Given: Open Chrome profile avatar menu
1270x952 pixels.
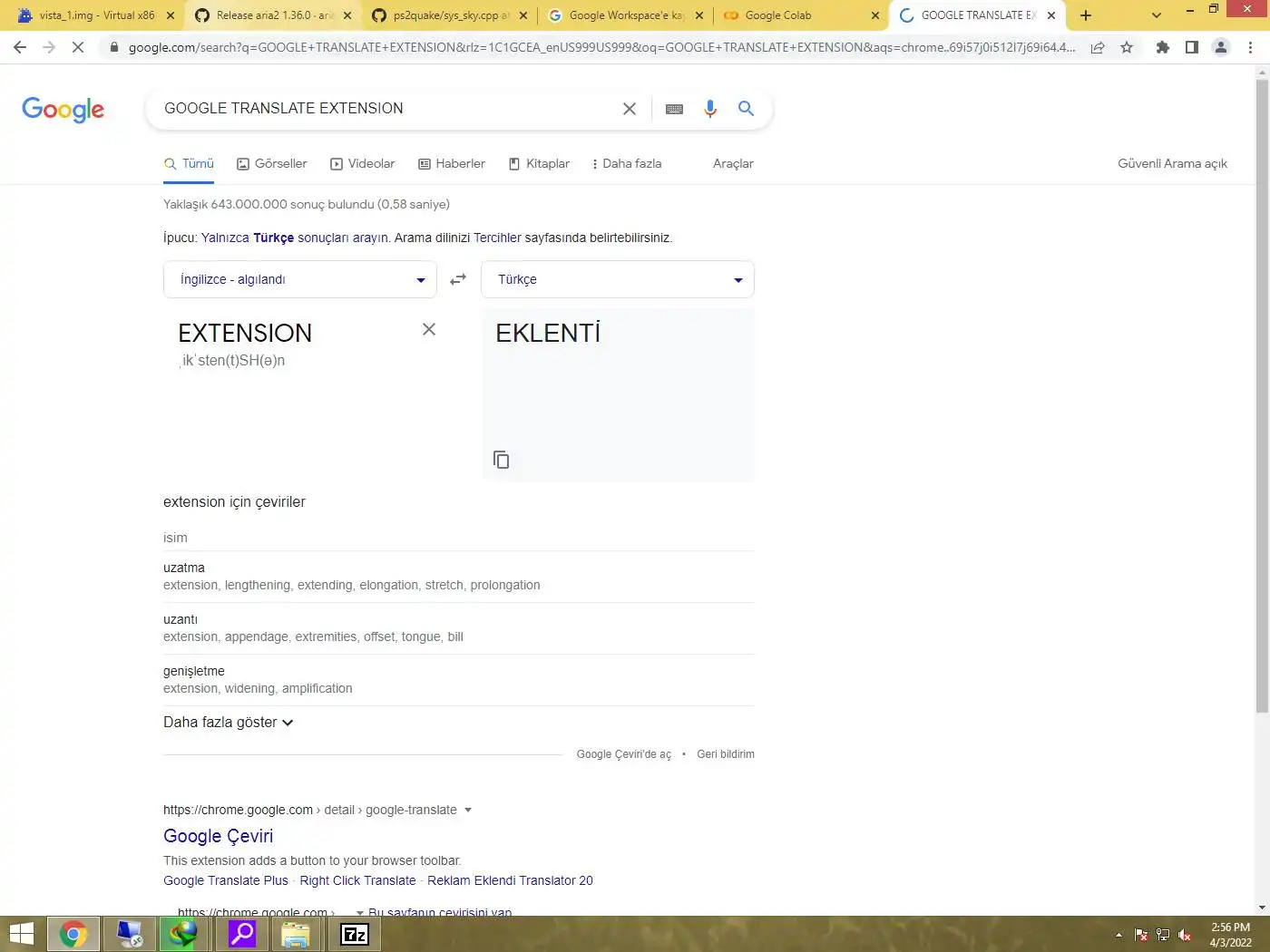Looking at the screenshot, I should pos(1221,47).
